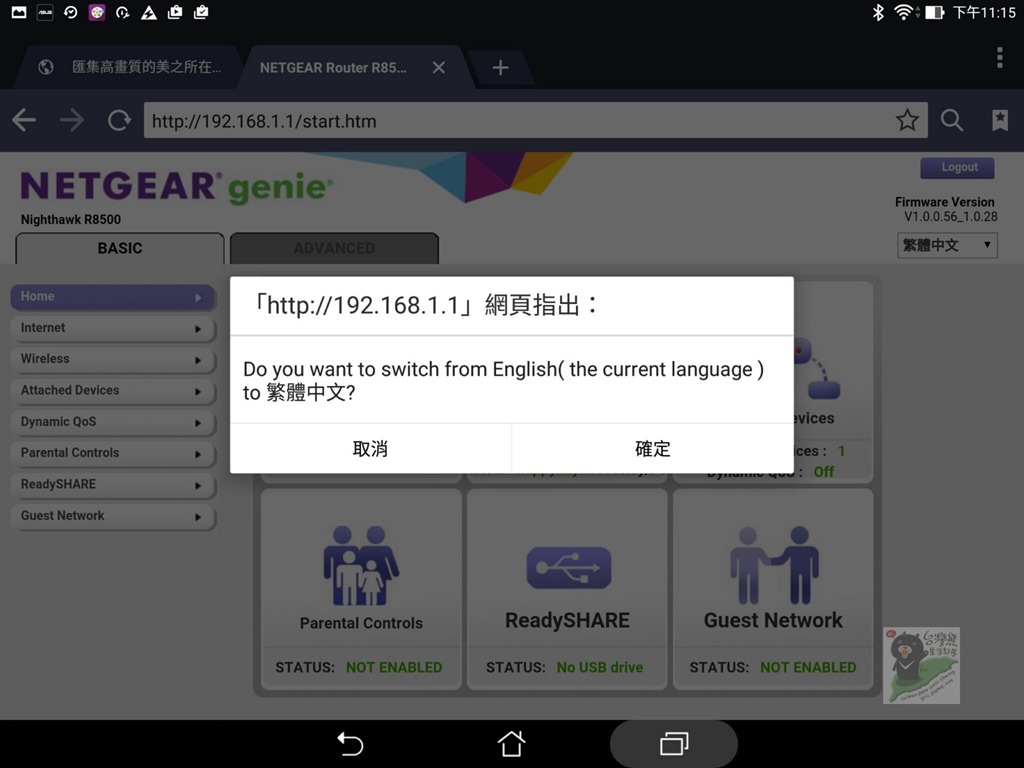Tap the Wi-Fi status icon

pos(906,12)
